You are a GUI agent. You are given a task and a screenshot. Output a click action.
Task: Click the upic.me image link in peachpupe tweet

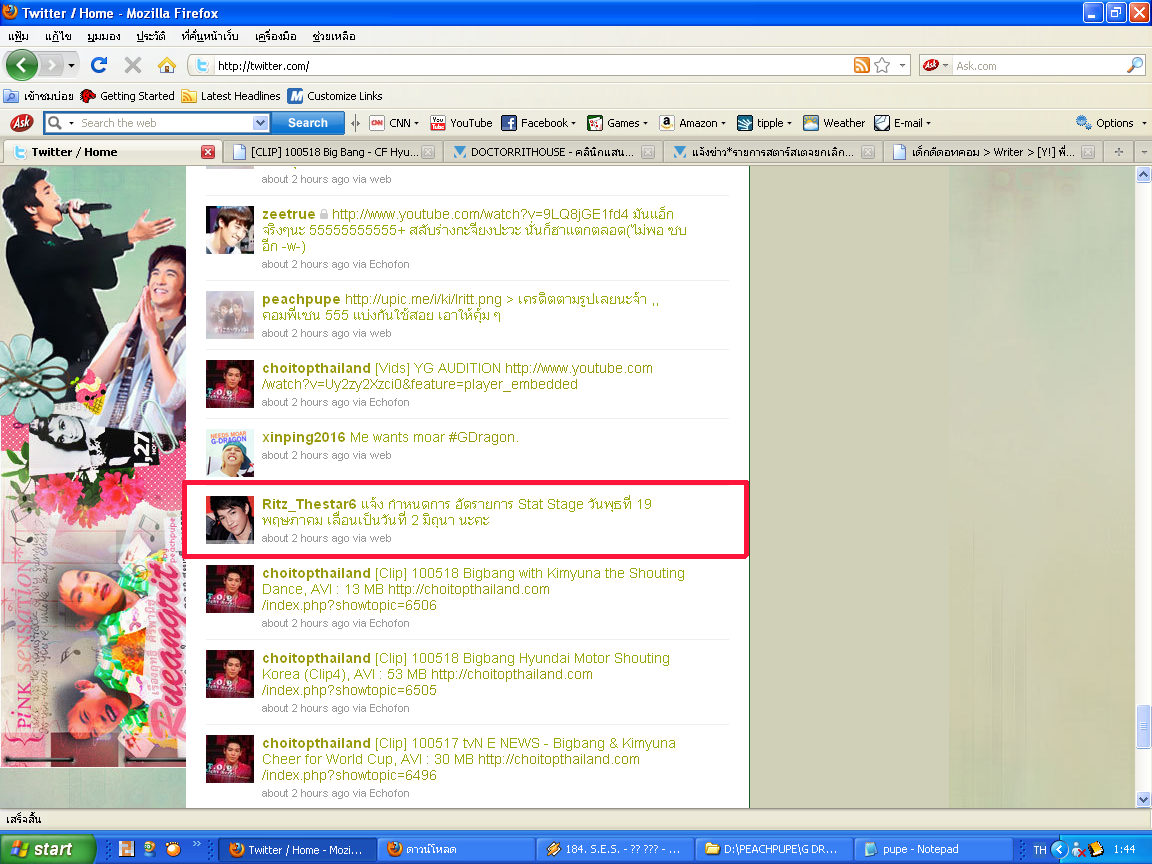pos(423,299)
